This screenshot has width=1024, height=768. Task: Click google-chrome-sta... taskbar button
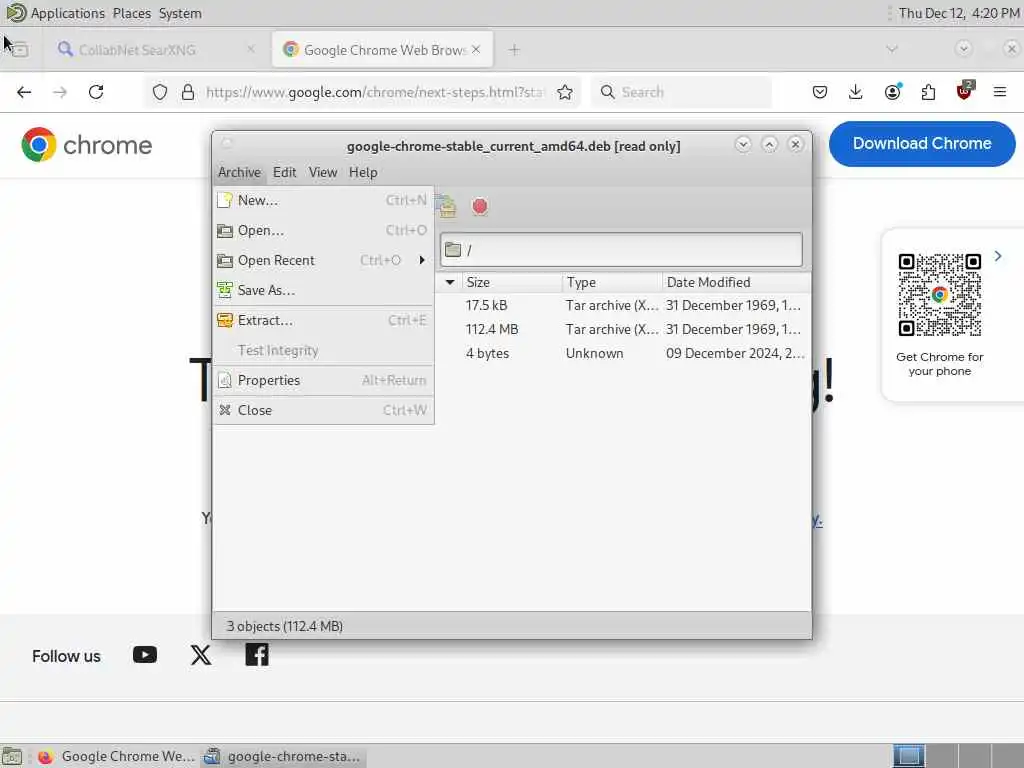[282, 756]
